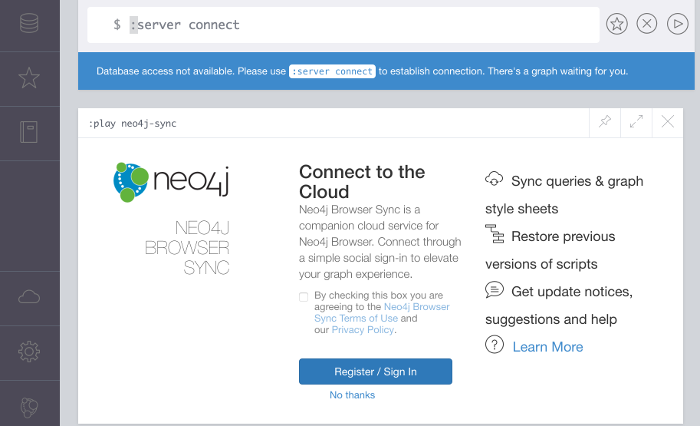Open the cloud sync sidebar icon
This screenshot has width=700, height=426.
(29, 297)
